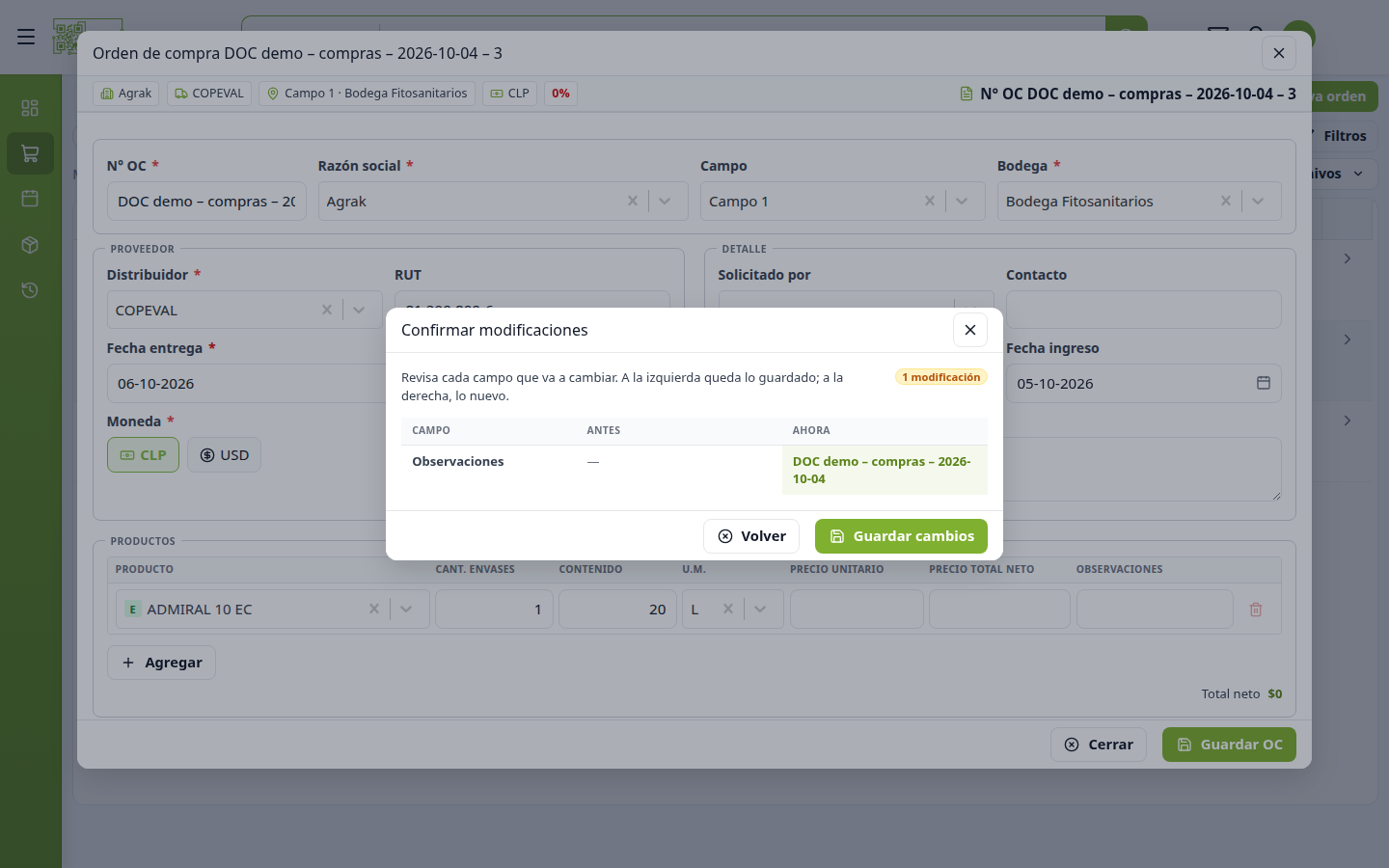This screenshot has width=1389, height=868.
Task: Clear the Bodega Fitosanitarios selection
Action: (1226, 201)
